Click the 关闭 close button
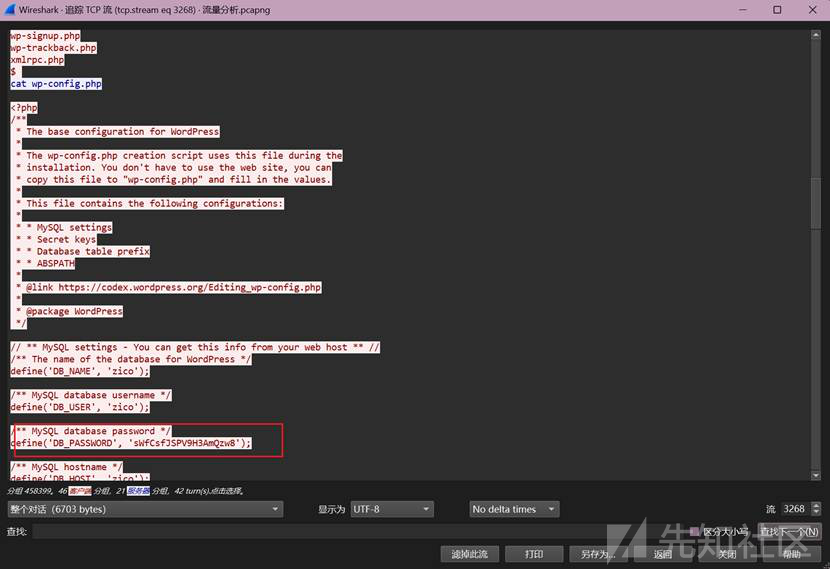 pos(727,554)
